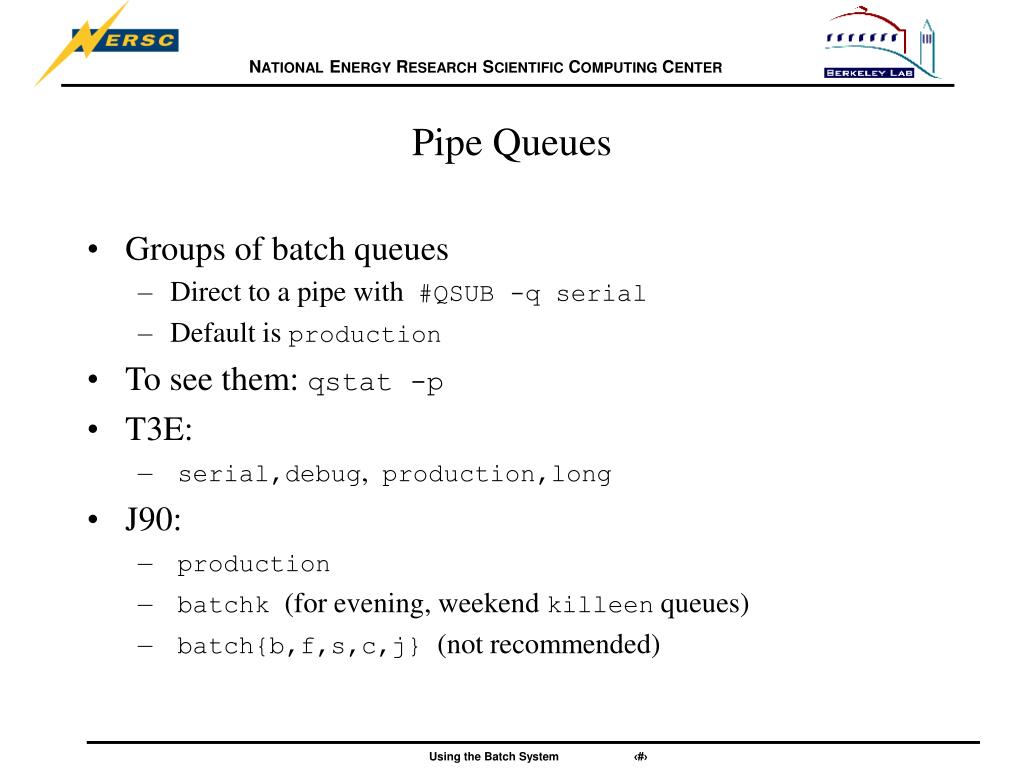Image resolution: width=1024 pixels, height=768 pixels.
Task: Click the "(not recommended)" note
Action: tap(549, 645)
